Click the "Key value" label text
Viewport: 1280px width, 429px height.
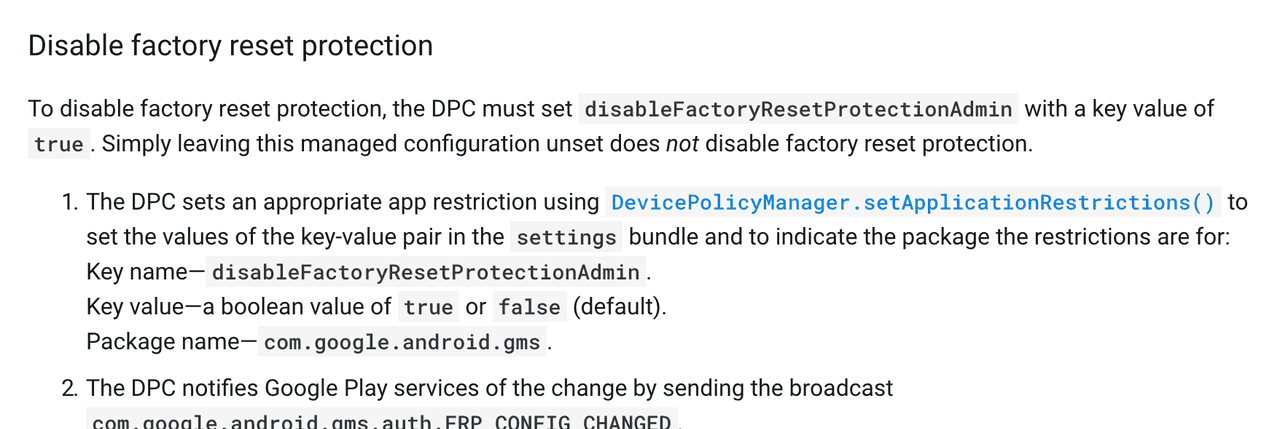tap(136, 307)
